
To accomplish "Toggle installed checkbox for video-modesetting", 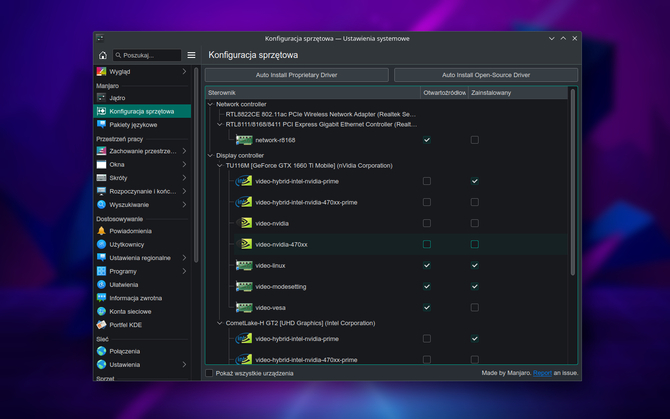I will point(474,287).
